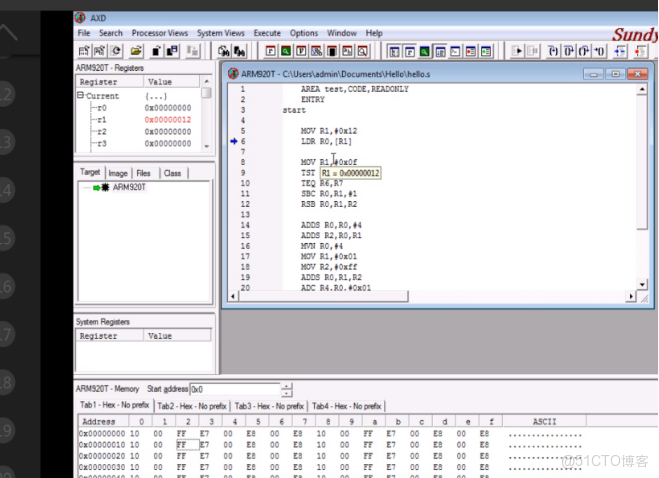The width and height of the screenshot is (659, 478).
Task: Click the binoculars Find icon in toolbar
Action: [224, 50]
